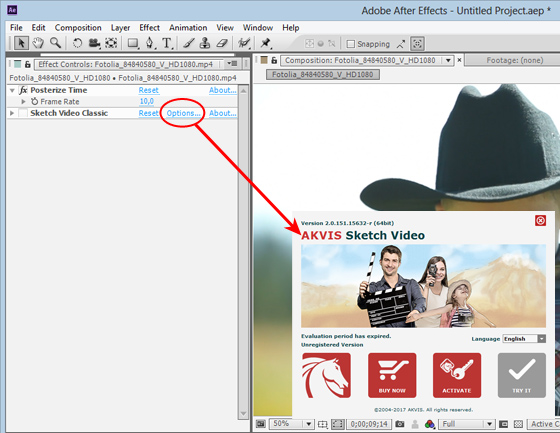Expand the Frame Rate property

tap(24, 101)
